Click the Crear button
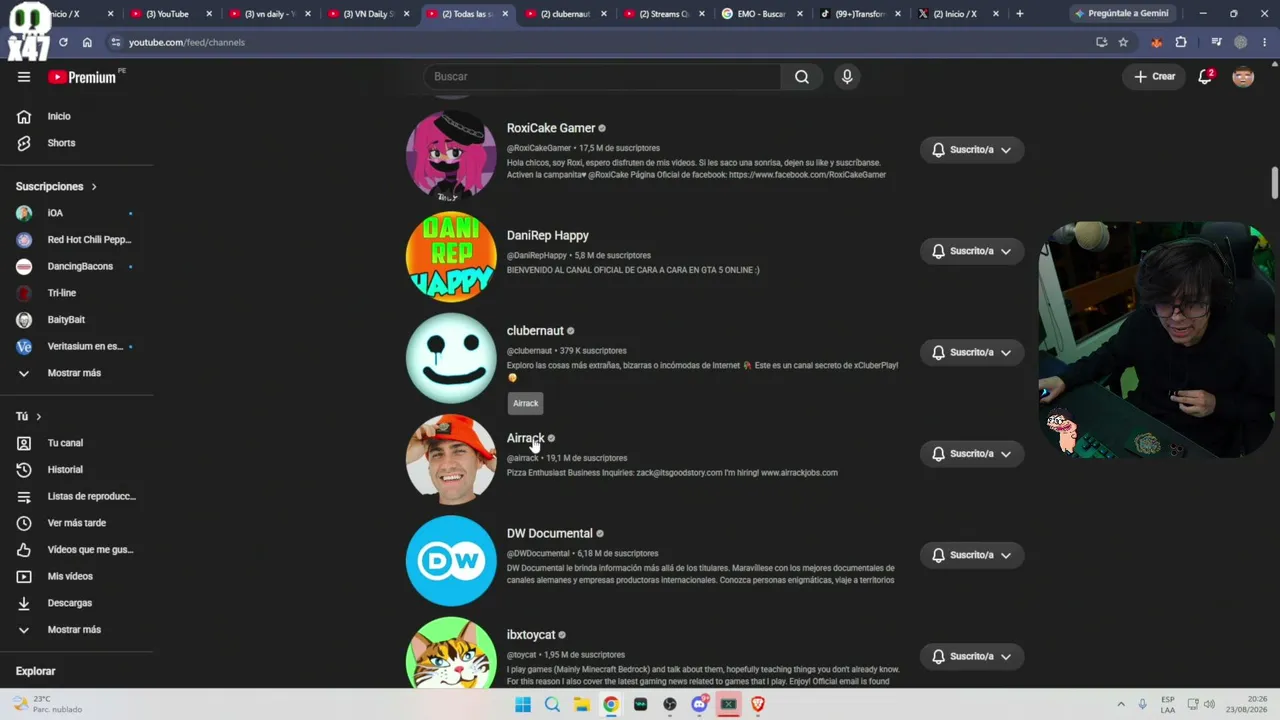Viewport: 1280px width, 720px height. click(x=1154, y=77)
